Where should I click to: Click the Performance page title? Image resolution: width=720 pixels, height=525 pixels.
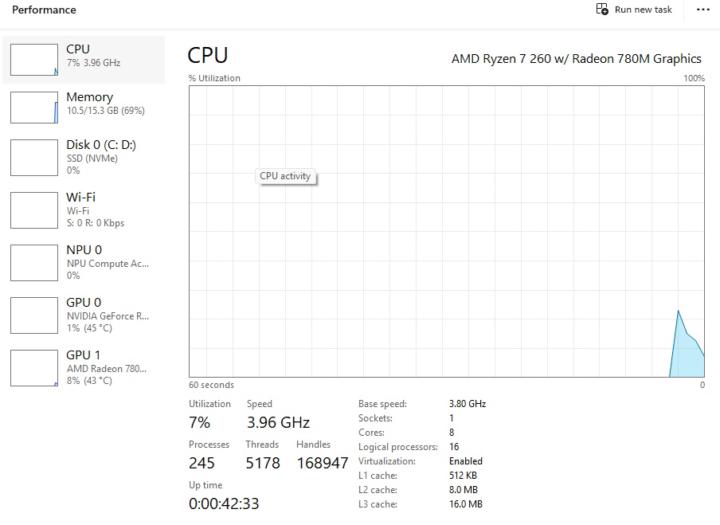44,10
